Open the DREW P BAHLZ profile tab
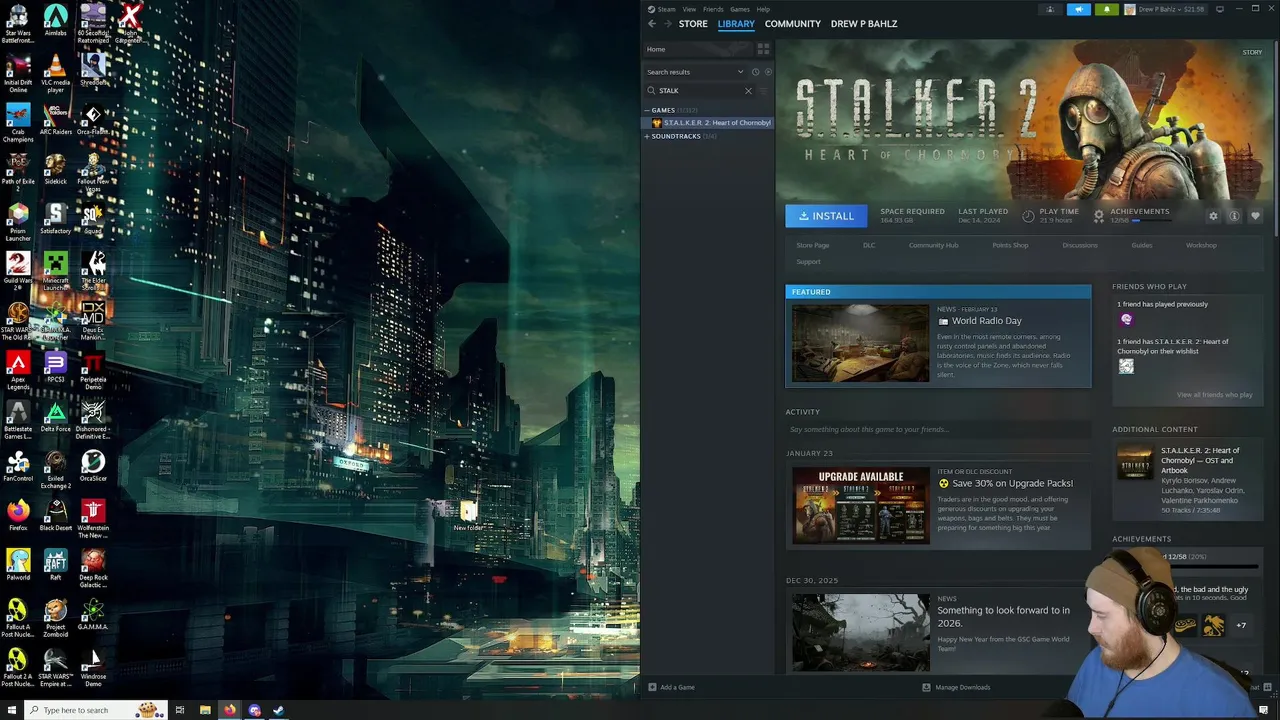 pos(864,24)
